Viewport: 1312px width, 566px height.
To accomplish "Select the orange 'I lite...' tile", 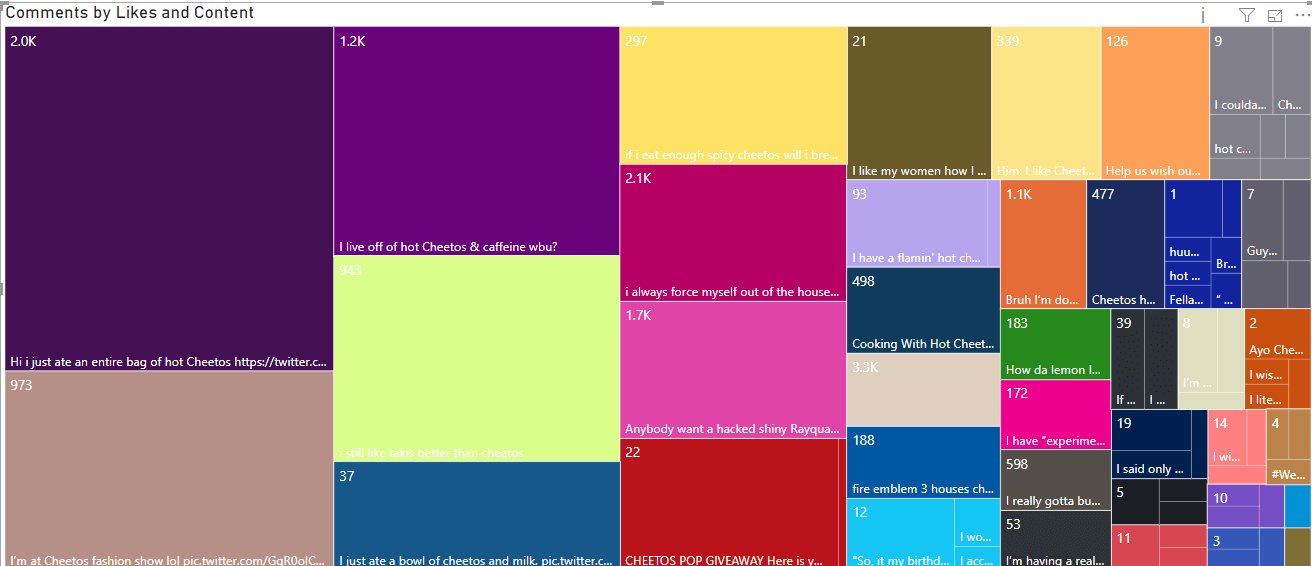I will point(1265,398).
